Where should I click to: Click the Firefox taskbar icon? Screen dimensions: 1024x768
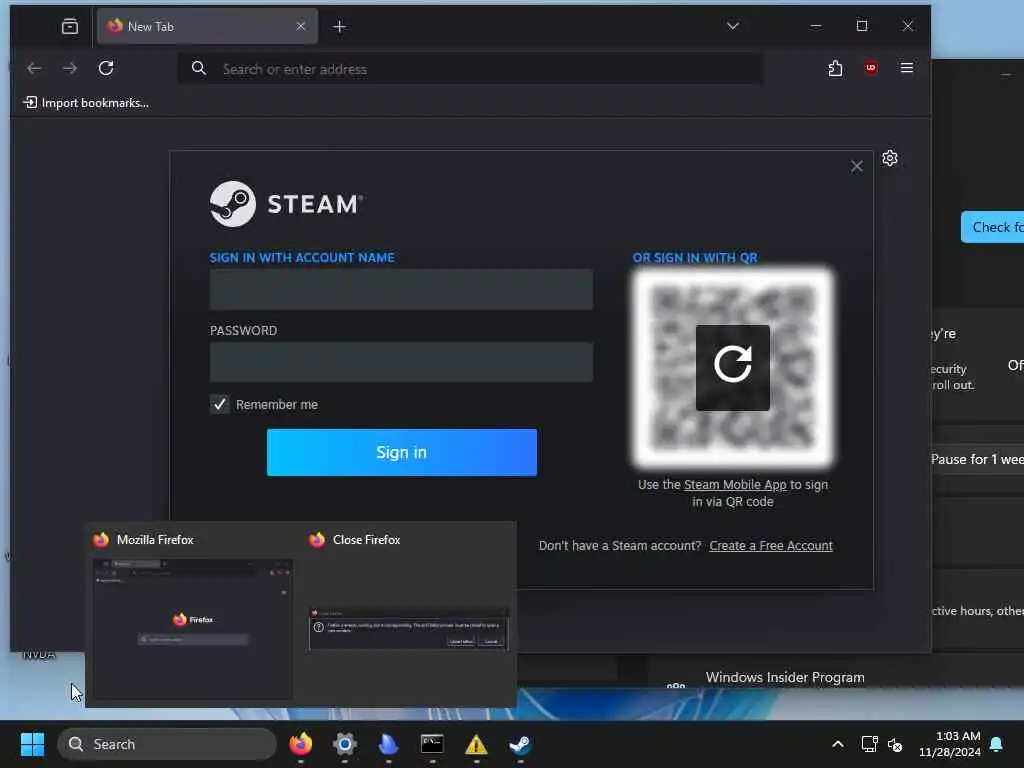(x=300, y=744)
